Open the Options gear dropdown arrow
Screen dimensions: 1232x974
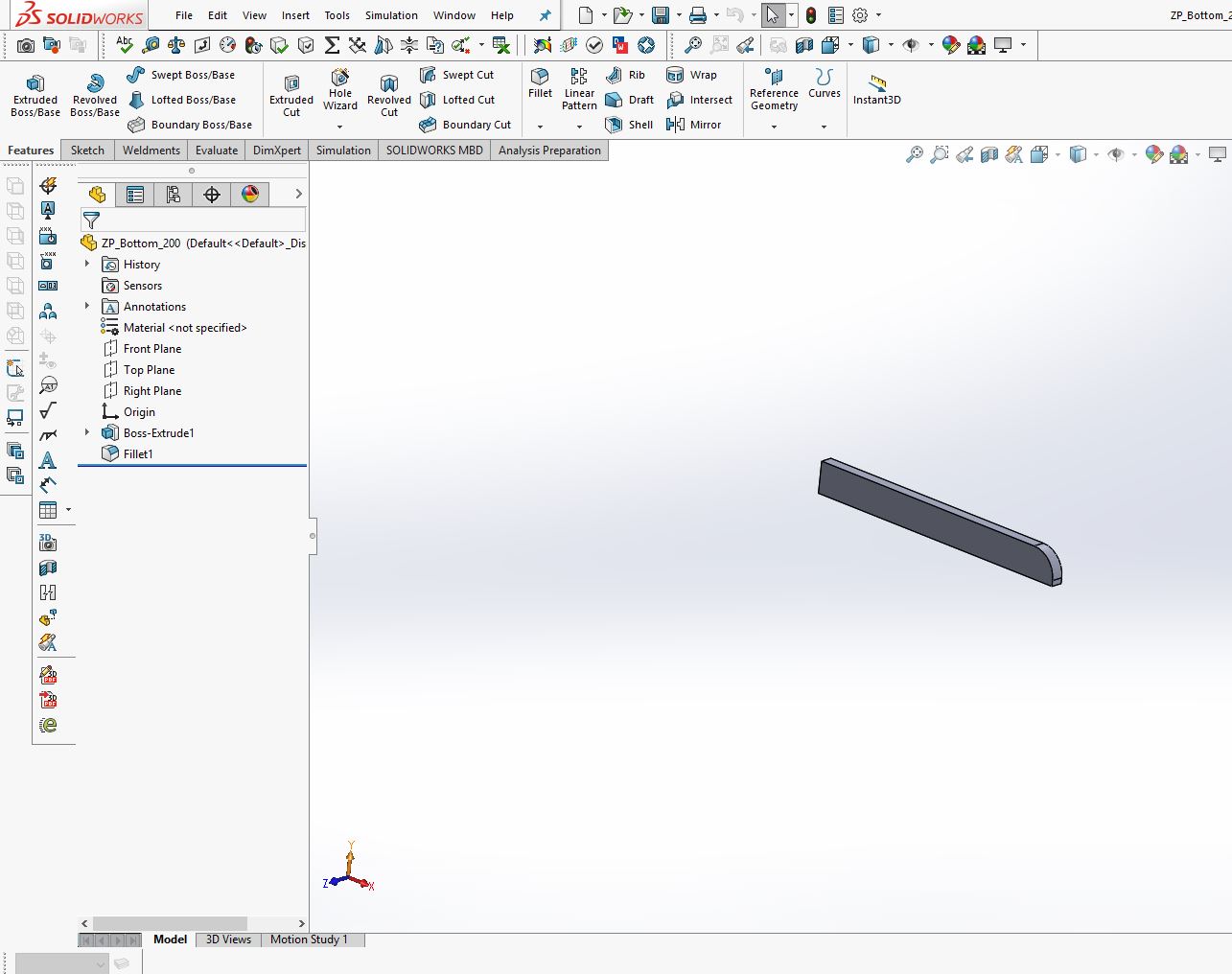[878, 15]
